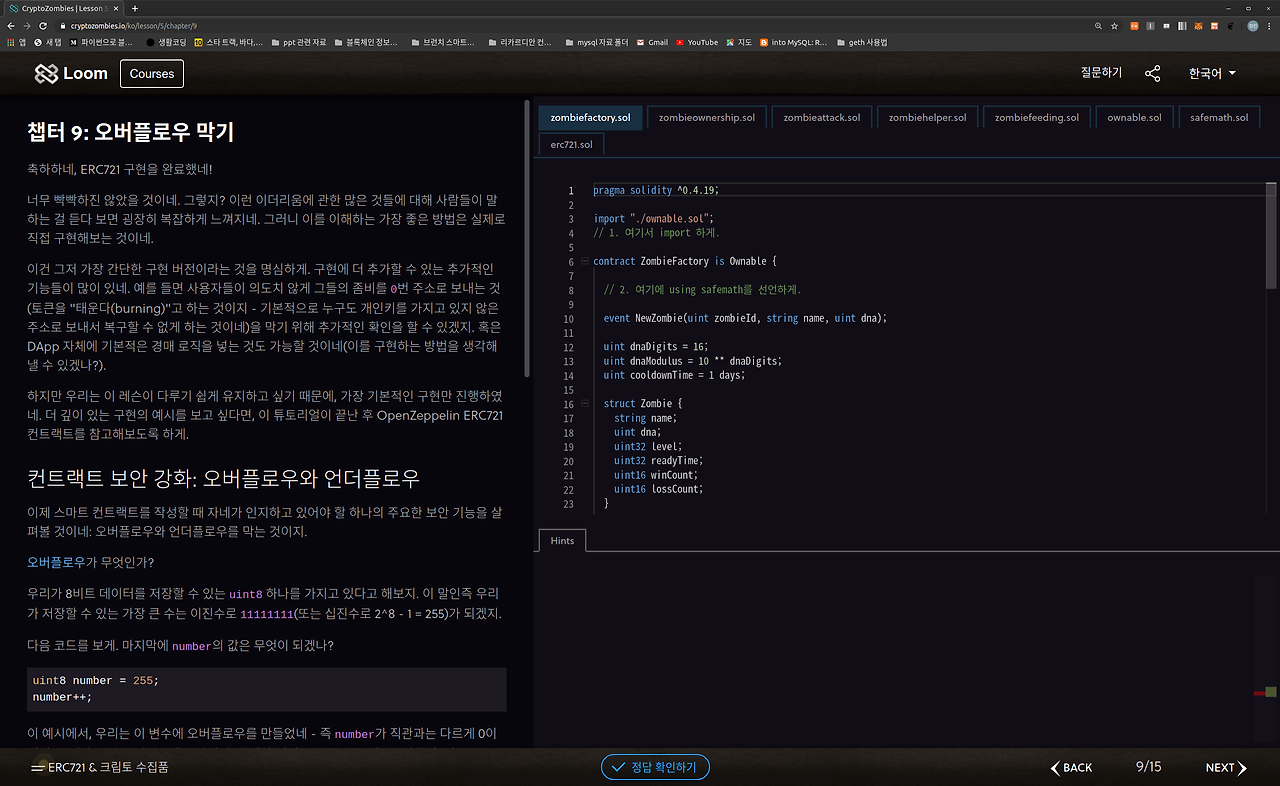The width and height of the screenshot is (1280, 786).
Task: Open the 스타 트랙, 바다 bookmark
Action: [x=229, y=42]
